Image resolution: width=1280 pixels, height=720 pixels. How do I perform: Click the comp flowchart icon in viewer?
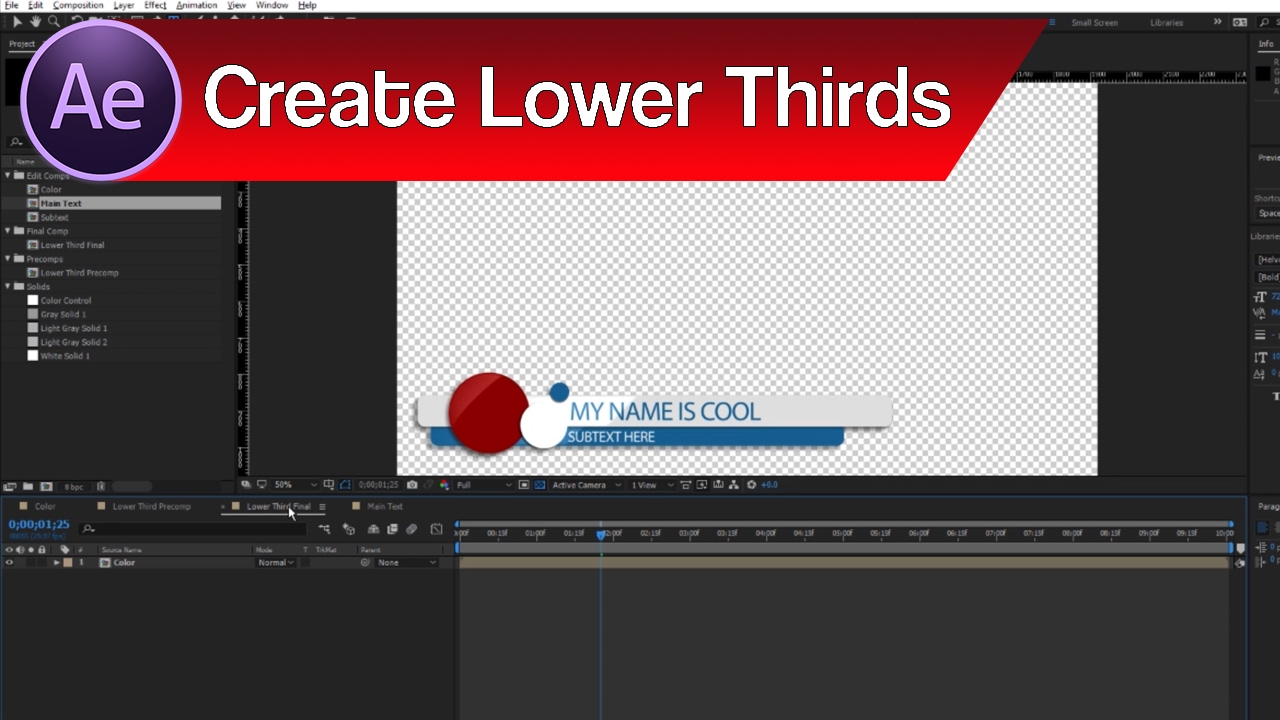(x=736, y=485)
